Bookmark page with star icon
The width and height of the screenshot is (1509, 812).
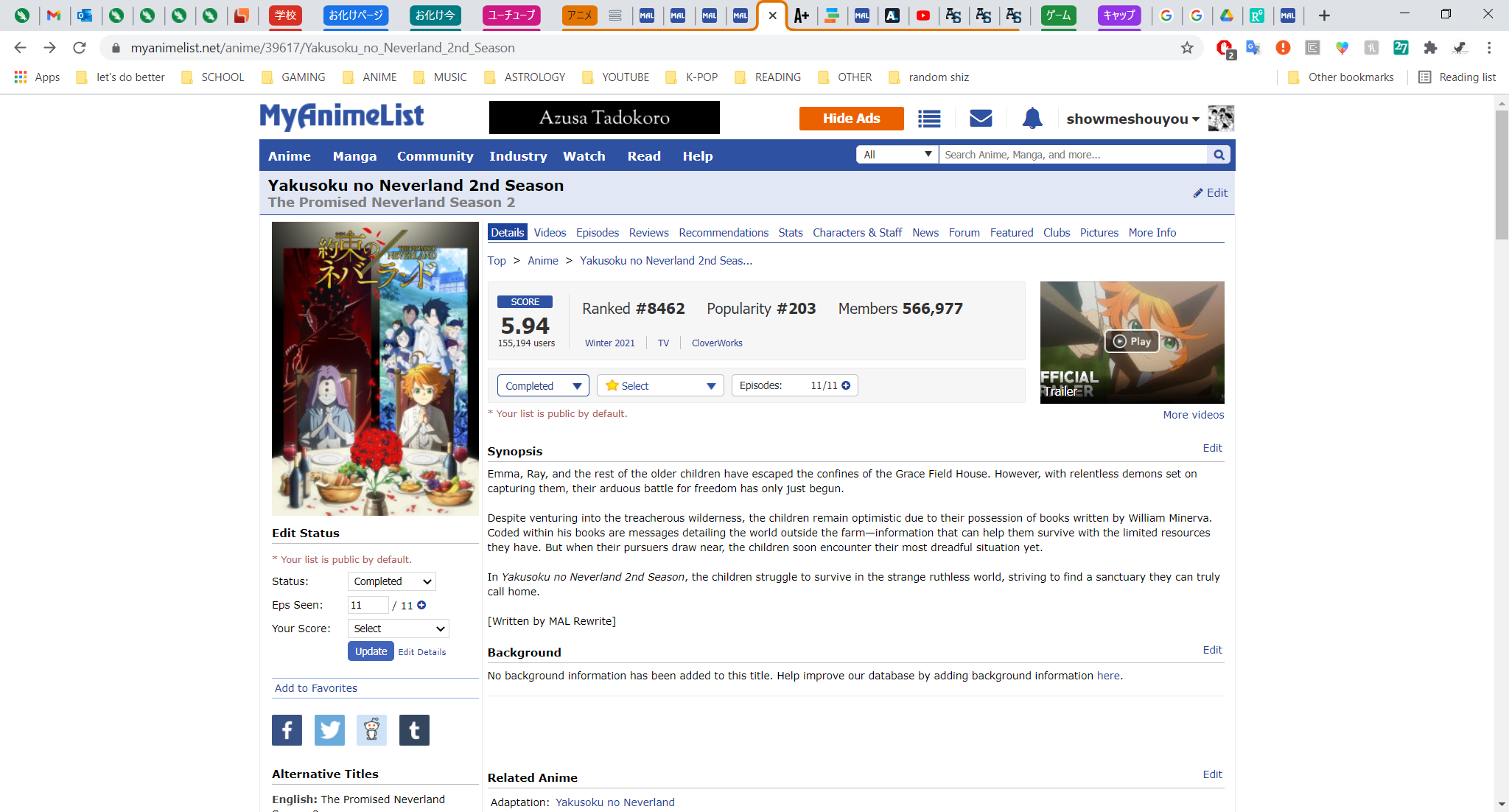[1187, 48]
